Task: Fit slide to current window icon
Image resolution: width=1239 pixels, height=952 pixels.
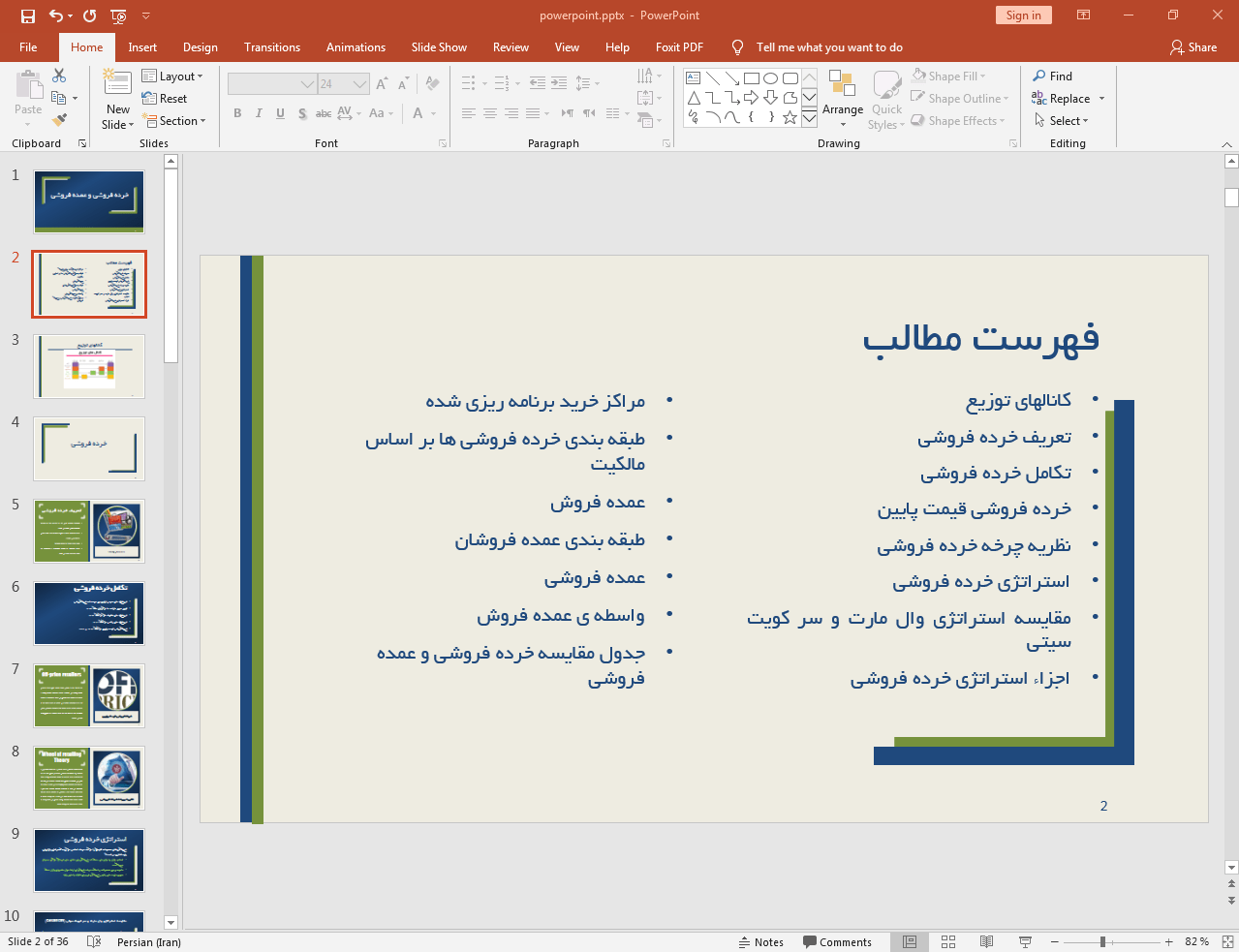Action: pos(1227,941)
